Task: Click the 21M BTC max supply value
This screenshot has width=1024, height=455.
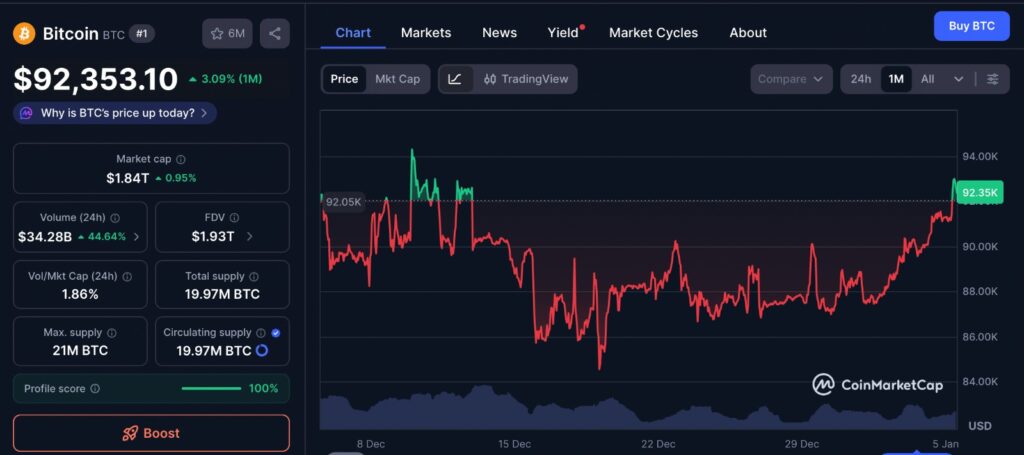Action: coord(80,351)
